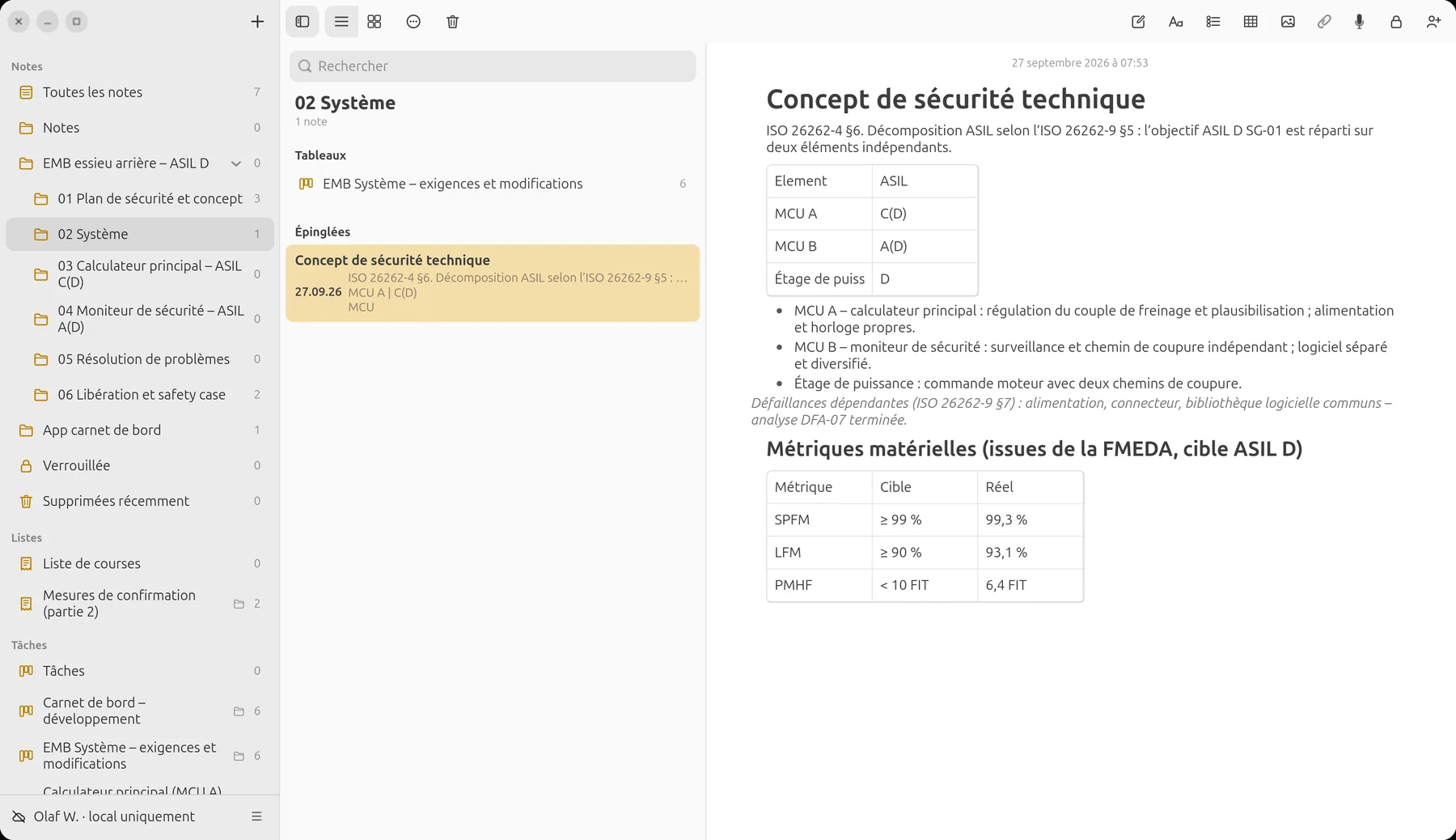Open Mesures de confirmation (partie 2) list
Viewport: 1456px width, 840px height.
pyautogui.click(x=140, y=604)
